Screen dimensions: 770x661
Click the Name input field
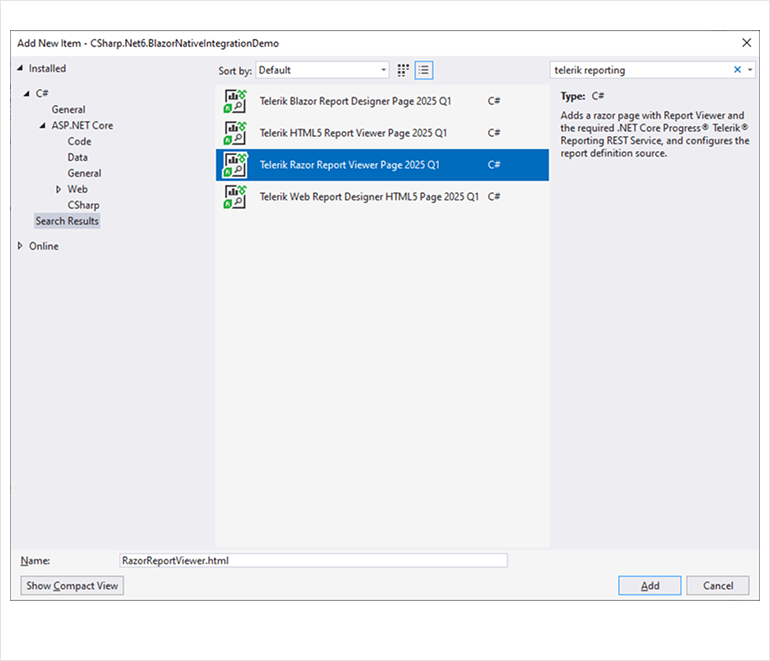[312, 561]
